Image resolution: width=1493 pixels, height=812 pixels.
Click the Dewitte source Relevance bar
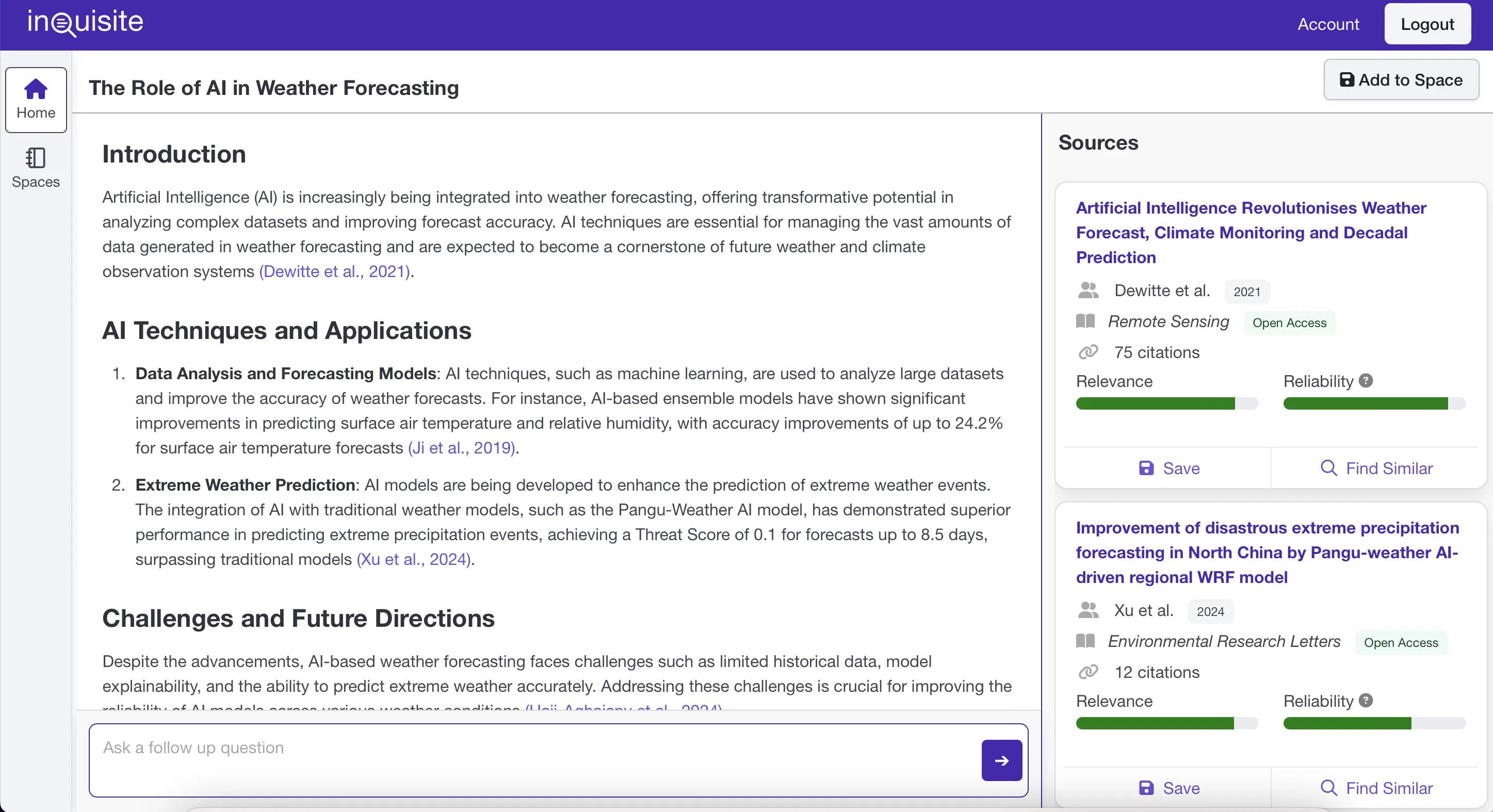[x=1166, y=403]
